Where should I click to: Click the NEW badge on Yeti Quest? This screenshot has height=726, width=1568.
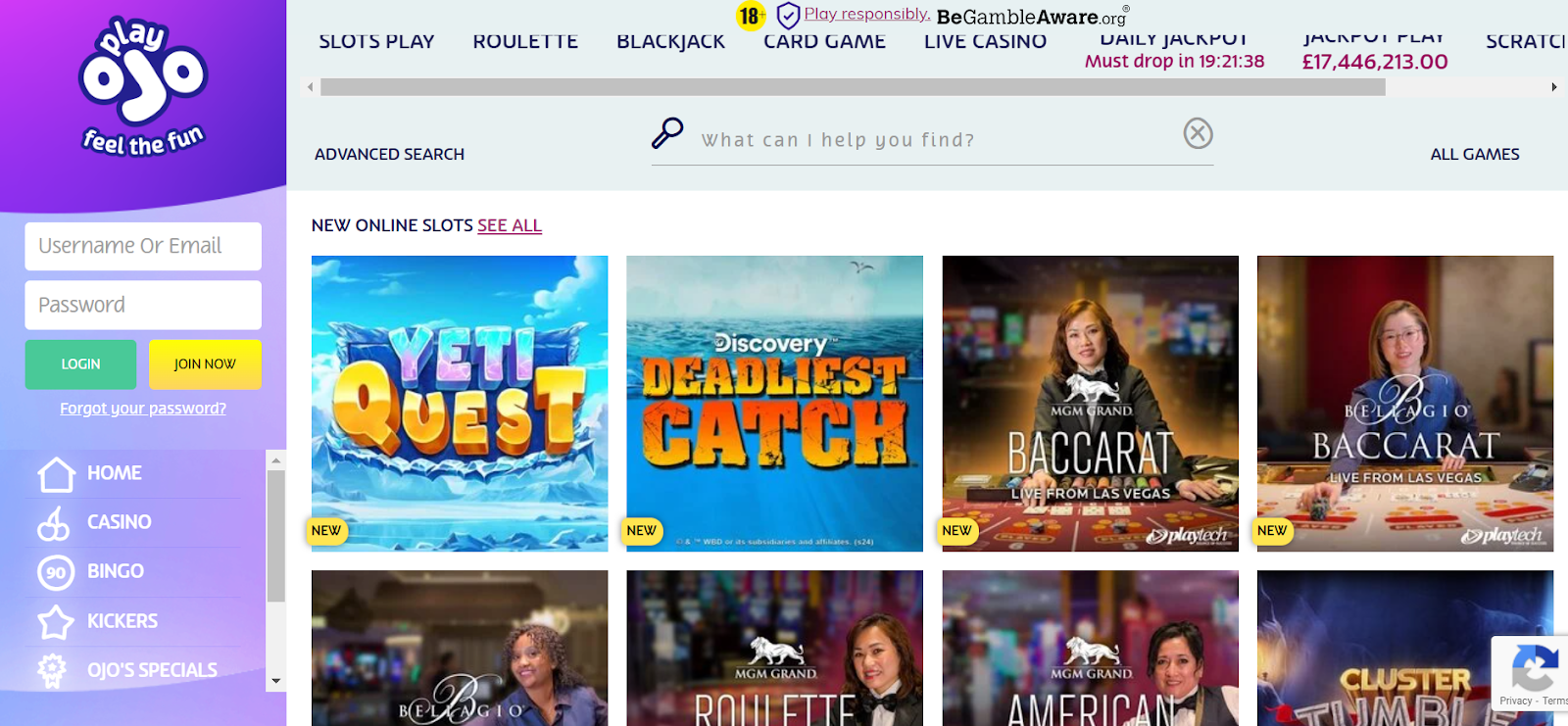pos(327,531)
